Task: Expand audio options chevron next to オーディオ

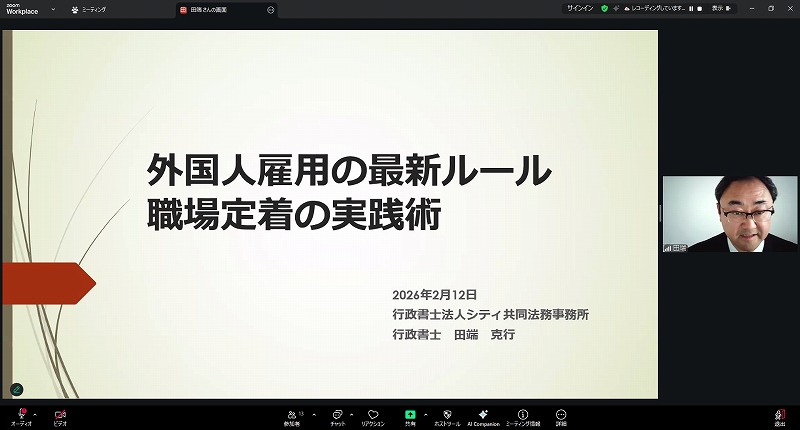Action: 35,413
